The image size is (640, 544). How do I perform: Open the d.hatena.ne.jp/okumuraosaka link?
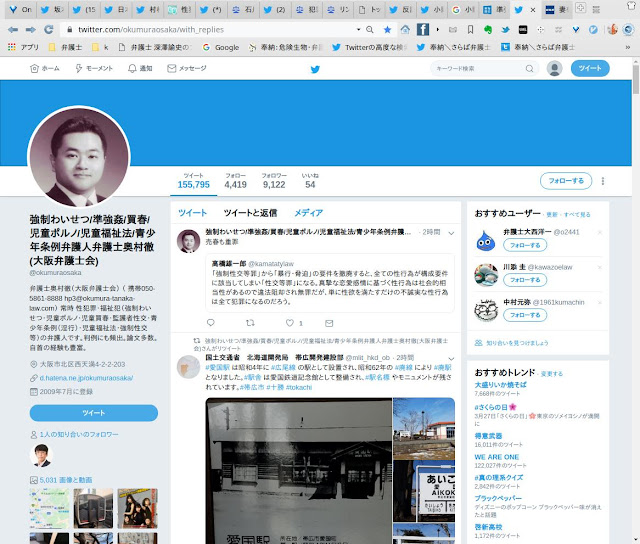86,378
